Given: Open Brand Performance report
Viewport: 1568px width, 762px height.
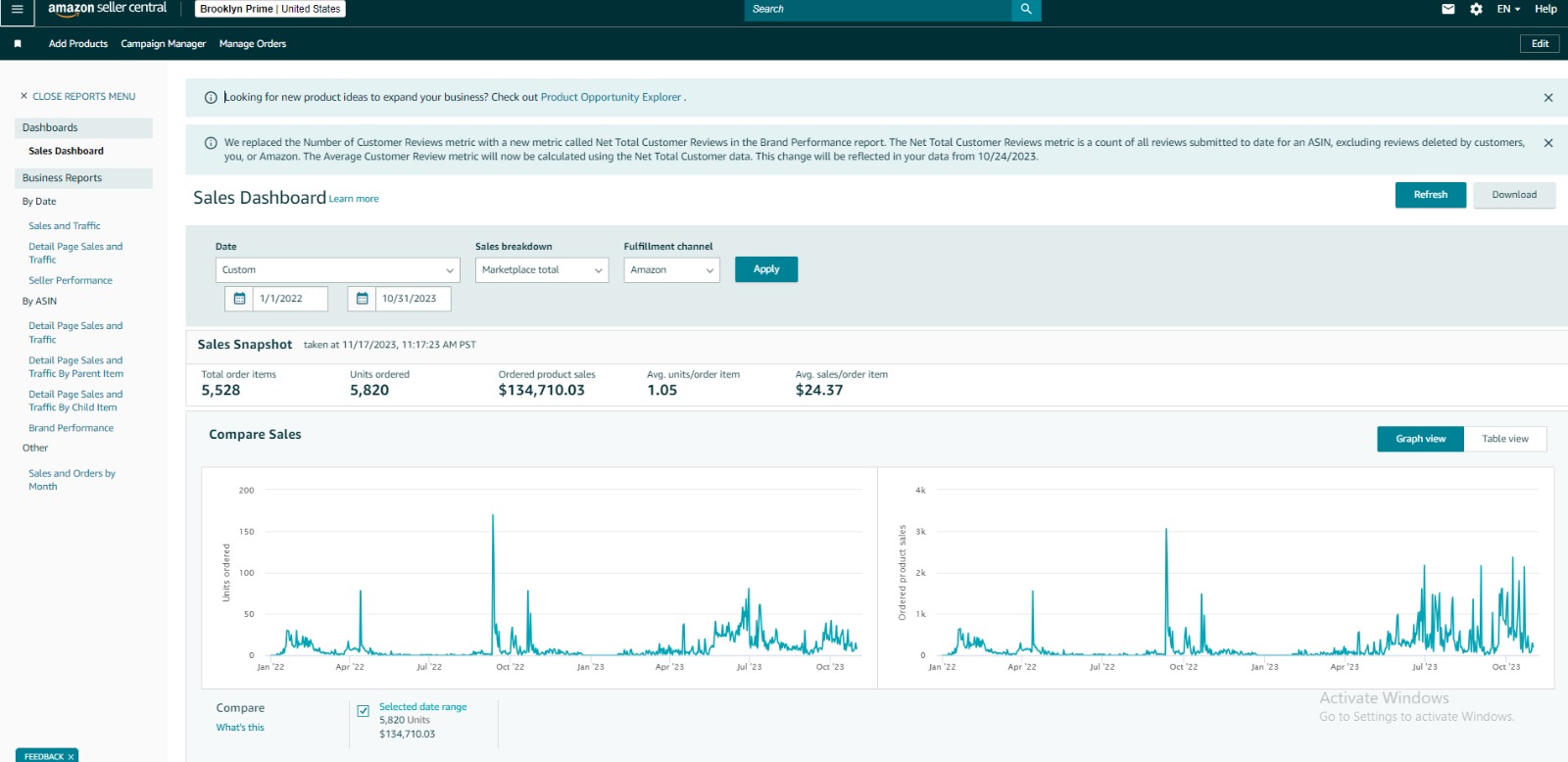Looking at the screenshot, I should 71,428.
